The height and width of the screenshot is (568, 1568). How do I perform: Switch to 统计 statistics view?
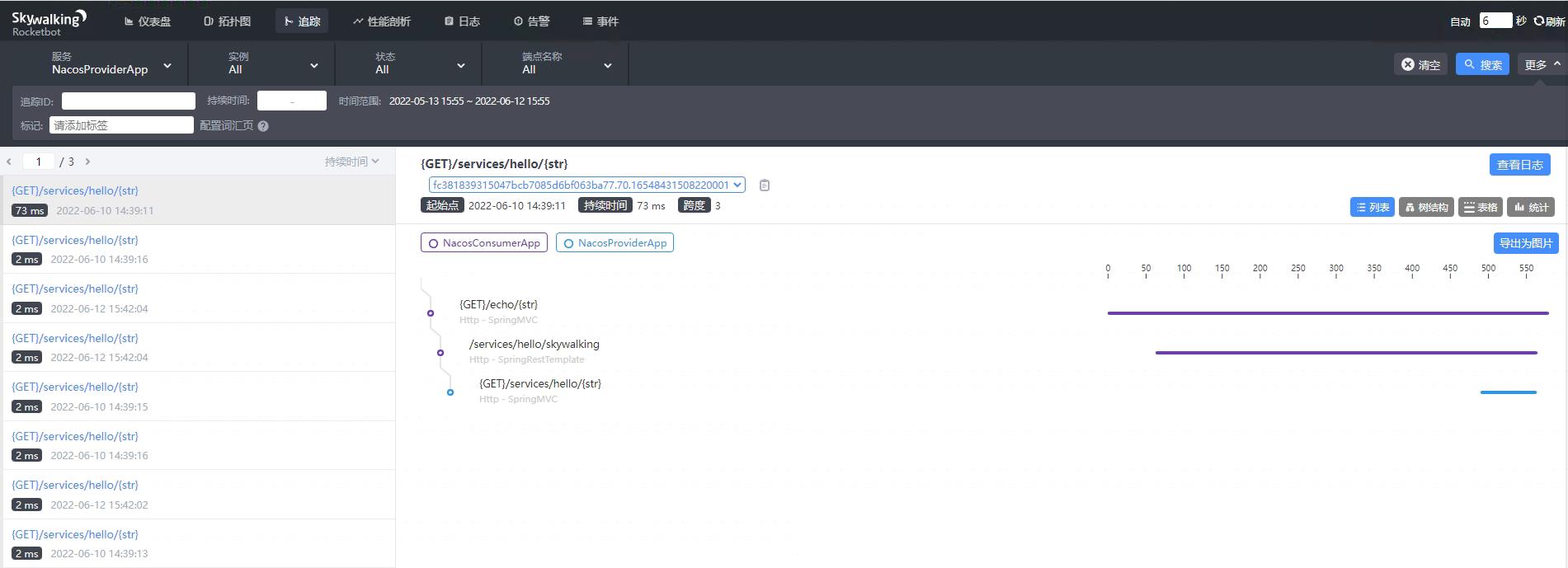tap(1531, 207)
